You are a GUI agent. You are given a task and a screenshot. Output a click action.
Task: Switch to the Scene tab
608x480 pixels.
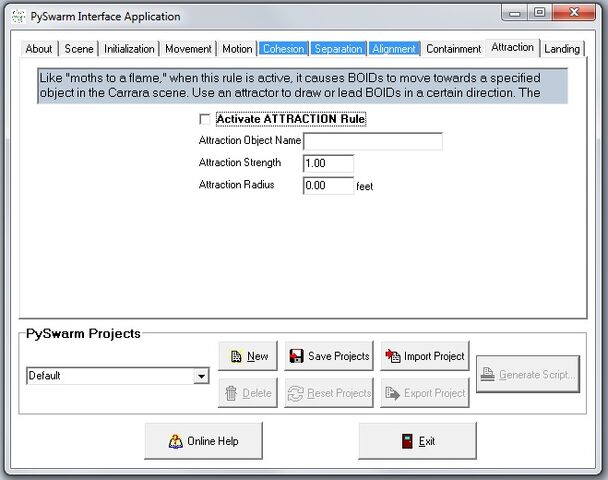pos(79,49)
